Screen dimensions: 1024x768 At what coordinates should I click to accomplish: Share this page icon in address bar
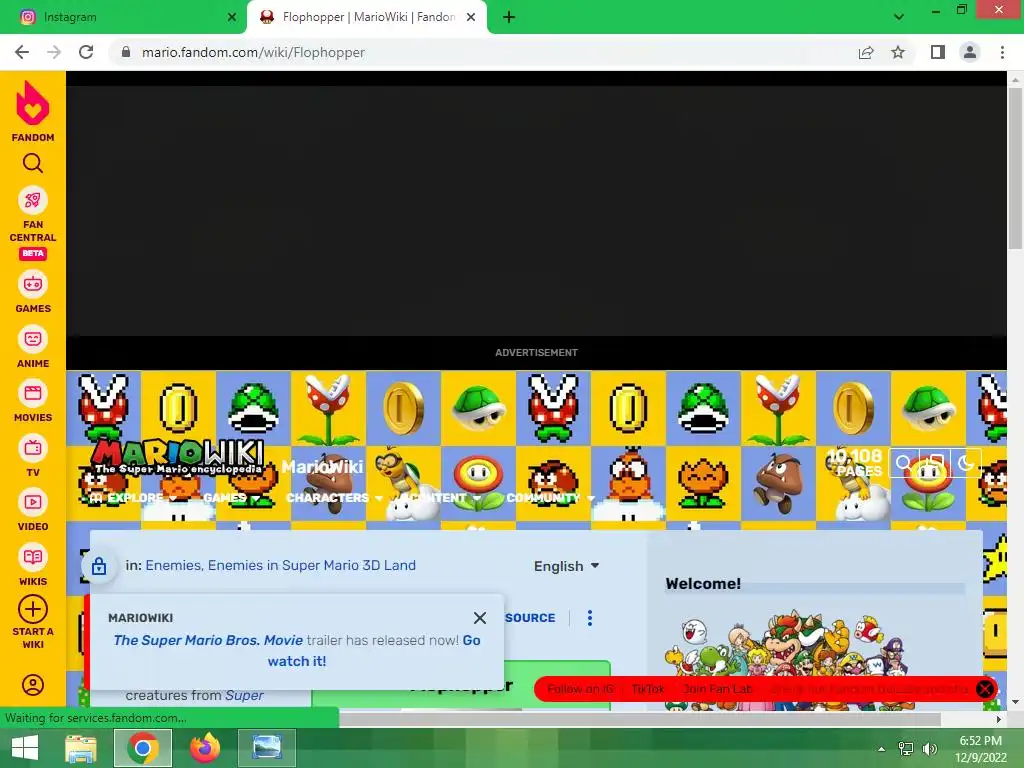click(866, 52)
